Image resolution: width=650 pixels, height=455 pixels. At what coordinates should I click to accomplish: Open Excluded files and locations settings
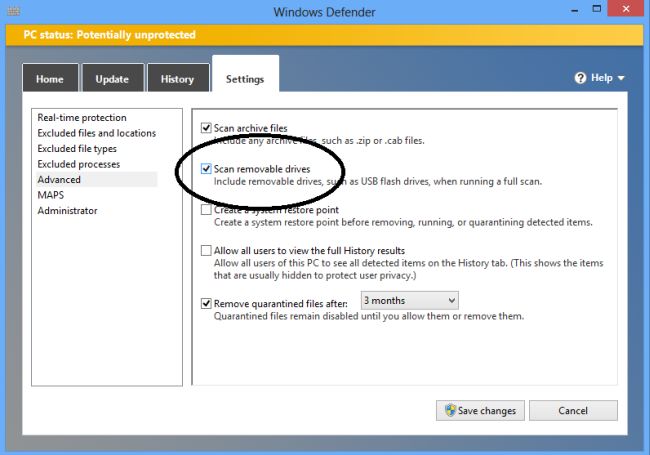[97, 133]
